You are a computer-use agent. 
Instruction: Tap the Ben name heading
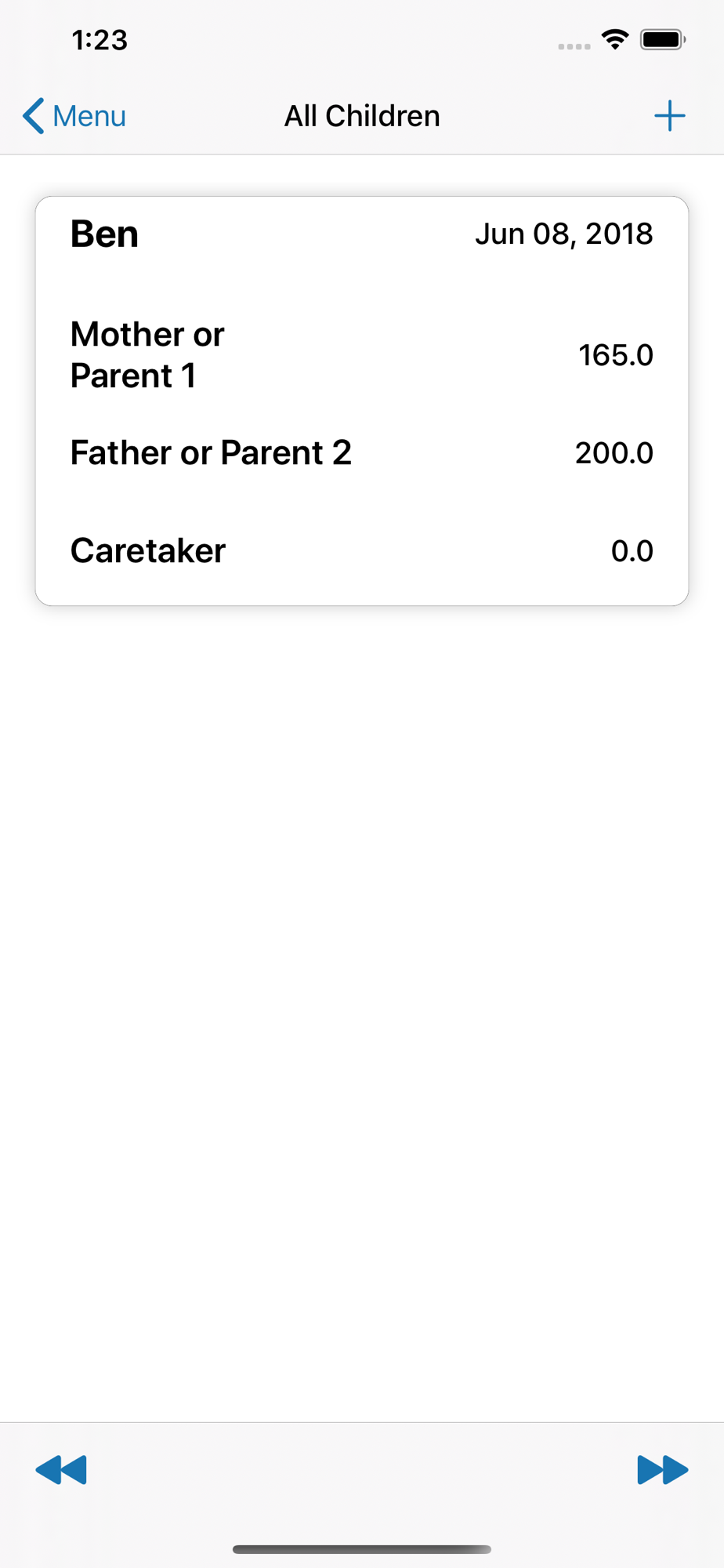[104, 234]
